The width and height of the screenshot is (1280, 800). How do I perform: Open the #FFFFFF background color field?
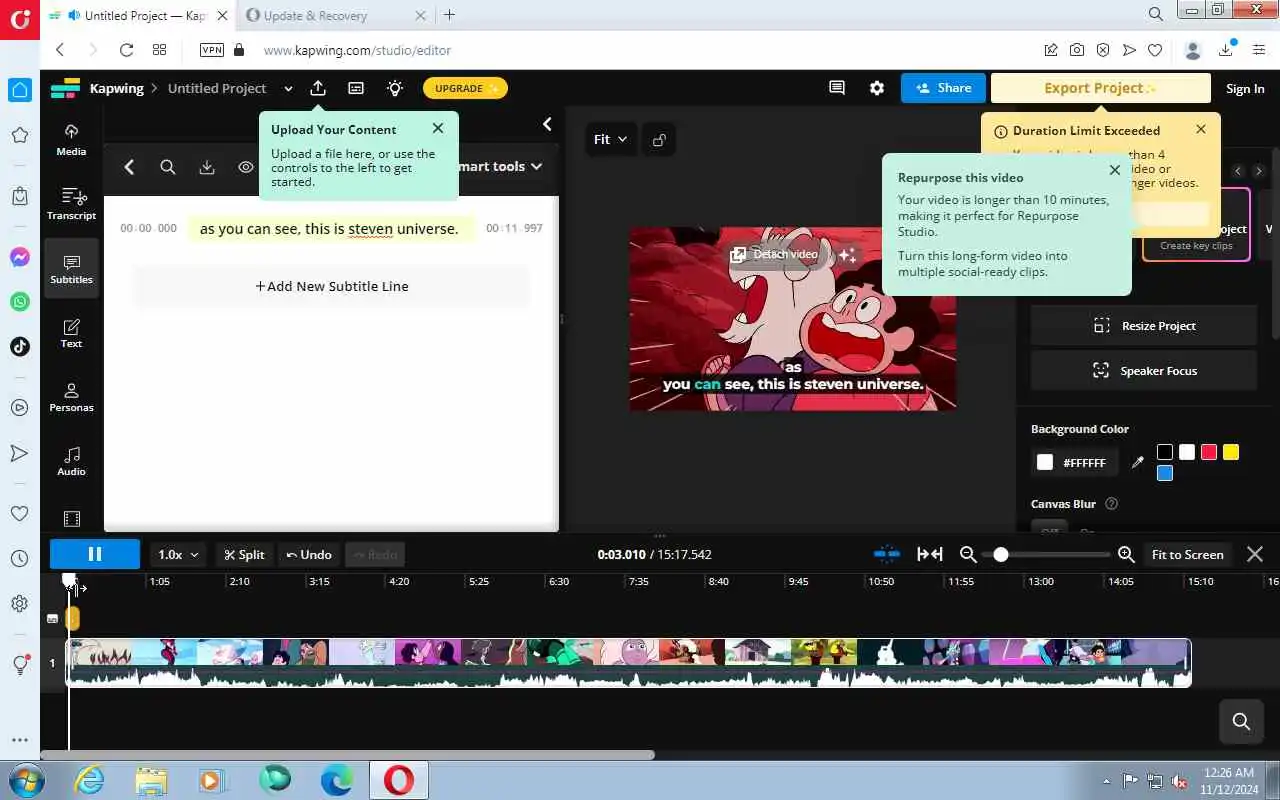(x=1075, y=463)
